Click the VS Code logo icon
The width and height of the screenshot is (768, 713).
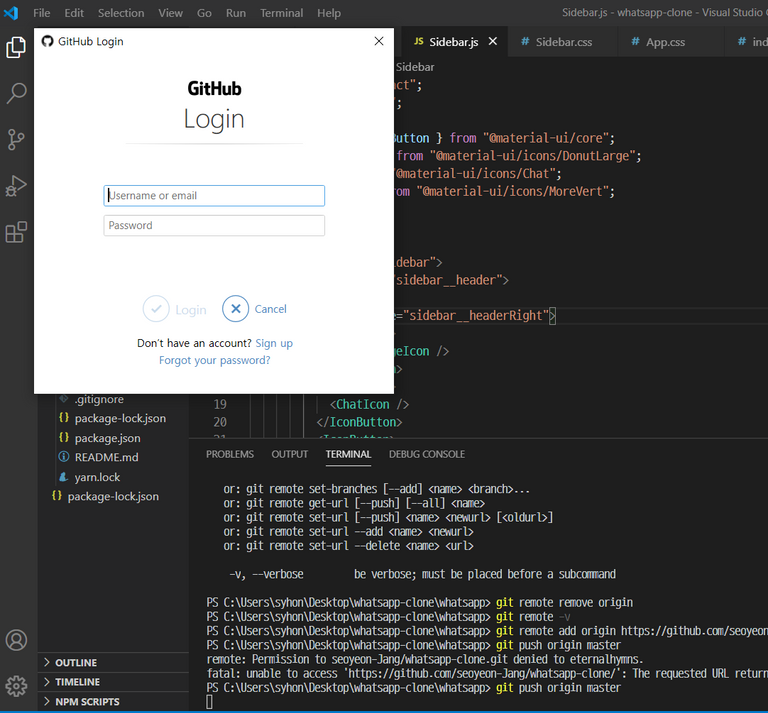pos(11,12)
